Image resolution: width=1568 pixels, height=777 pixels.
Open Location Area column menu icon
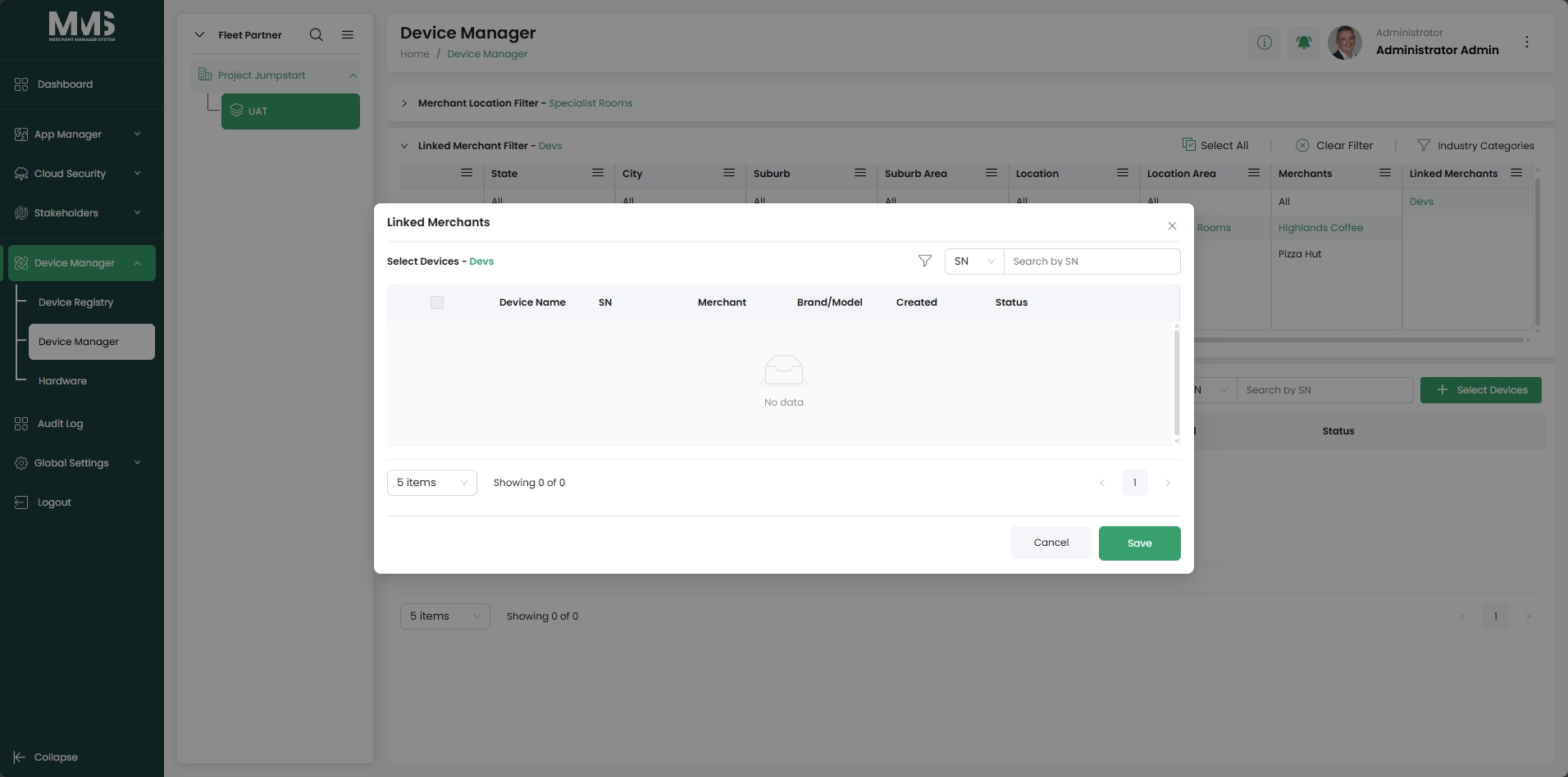(x=1254, y=173)
